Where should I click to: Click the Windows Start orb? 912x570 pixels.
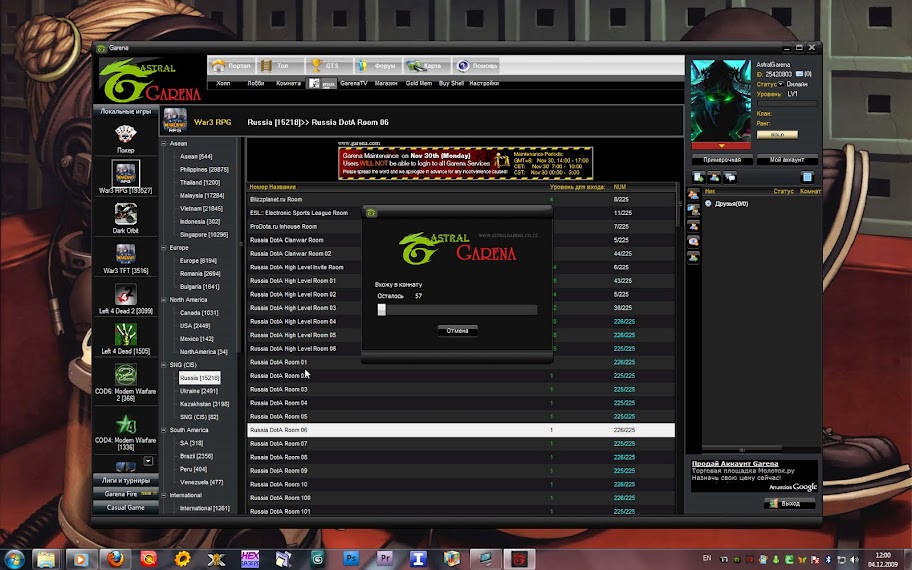pyautogui.click(x=13, y=560)
